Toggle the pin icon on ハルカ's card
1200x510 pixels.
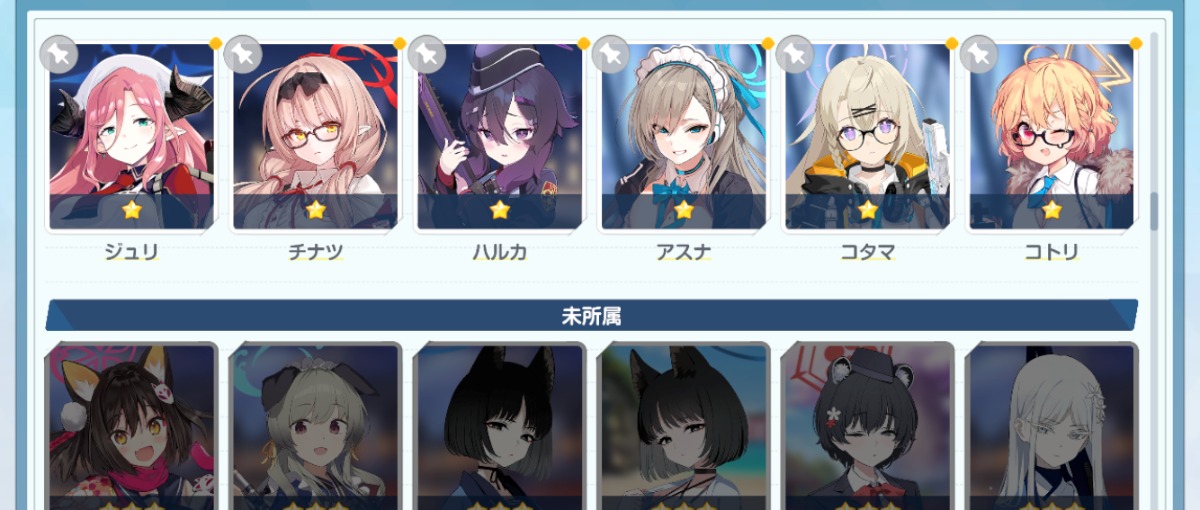coord(427,54)
